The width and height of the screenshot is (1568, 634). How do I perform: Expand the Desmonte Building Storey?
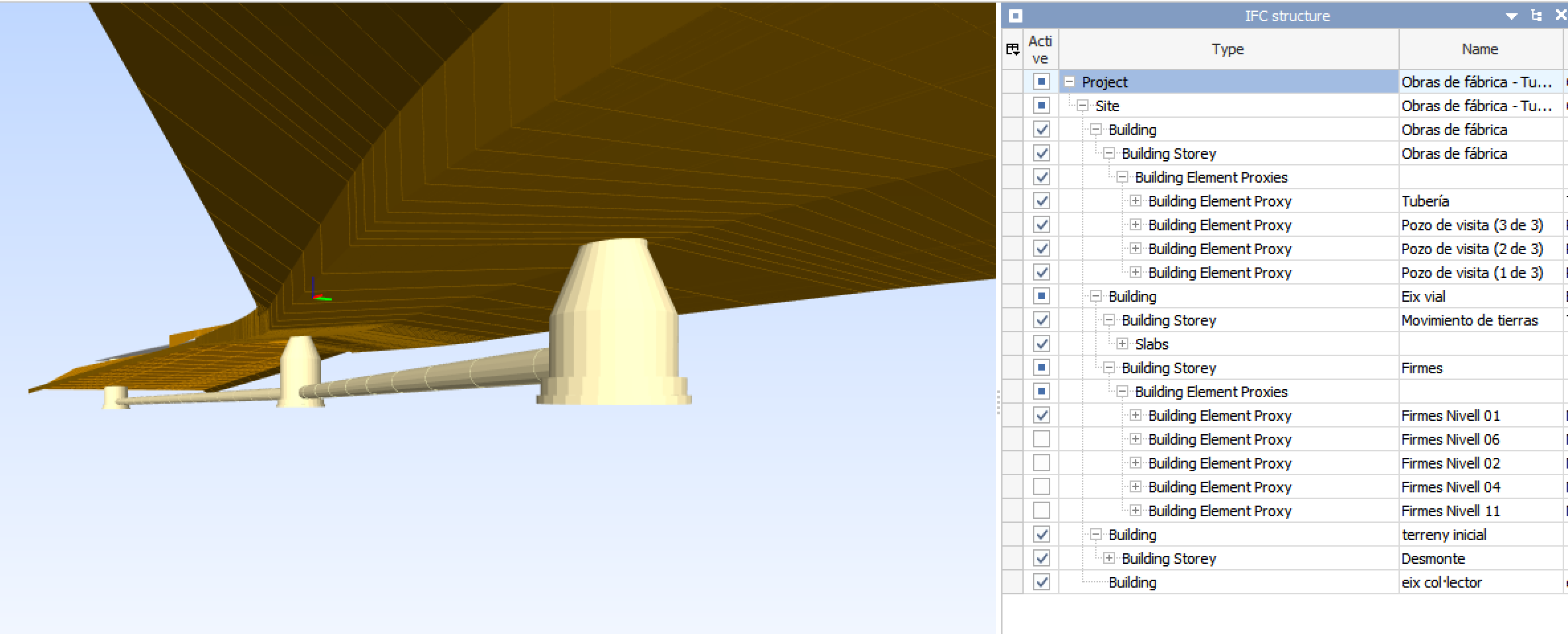tap(1108, 558)
